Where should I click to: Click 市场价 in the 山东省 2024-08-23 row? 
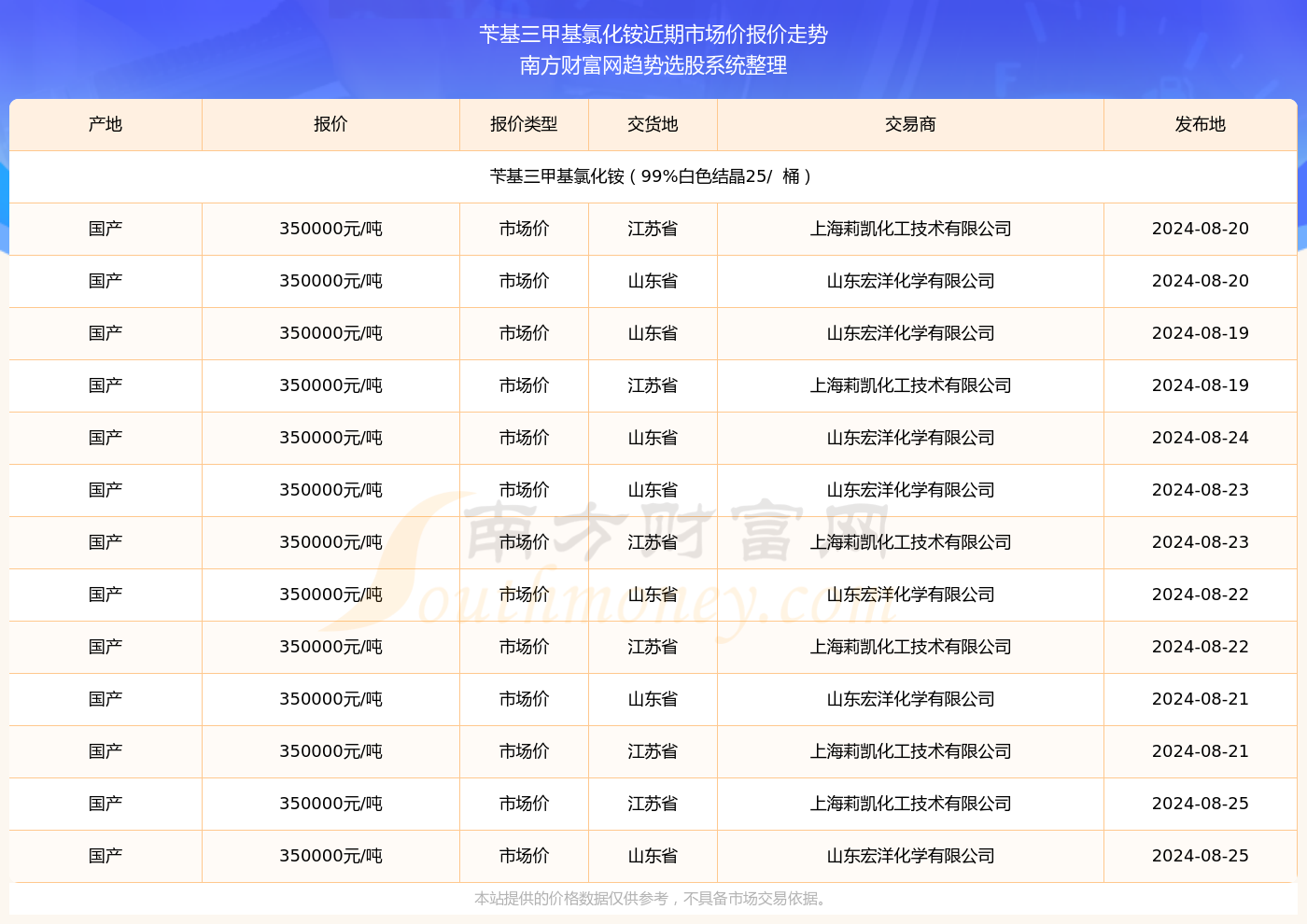tap(524, 490)
